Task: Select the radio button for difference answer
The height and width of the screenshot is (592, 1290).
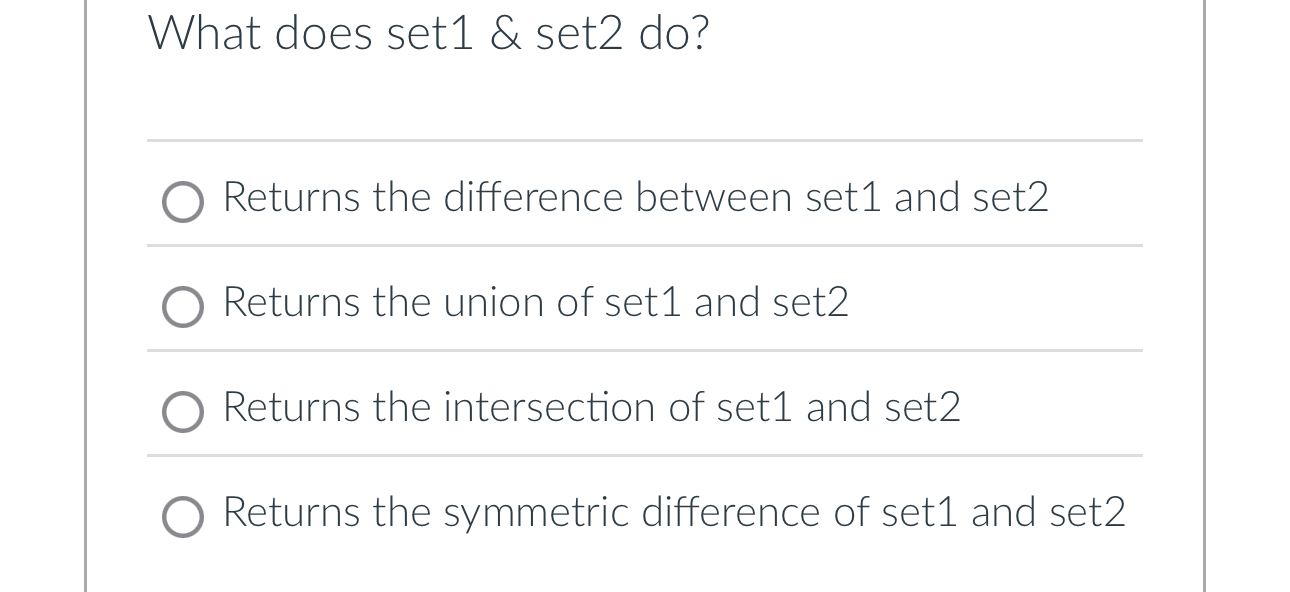Action: pos(183,202)
